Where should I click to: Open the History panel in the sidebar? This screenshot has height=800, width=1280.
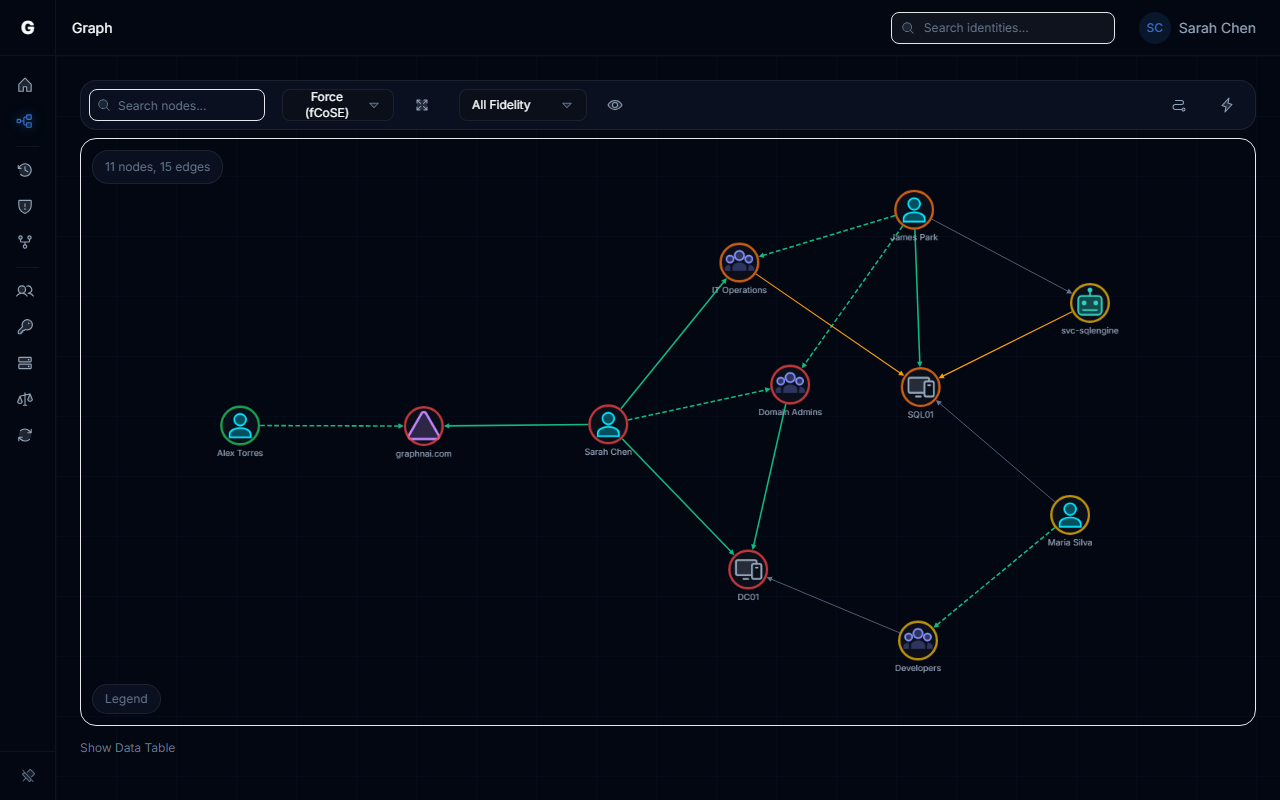coord(25,170)
